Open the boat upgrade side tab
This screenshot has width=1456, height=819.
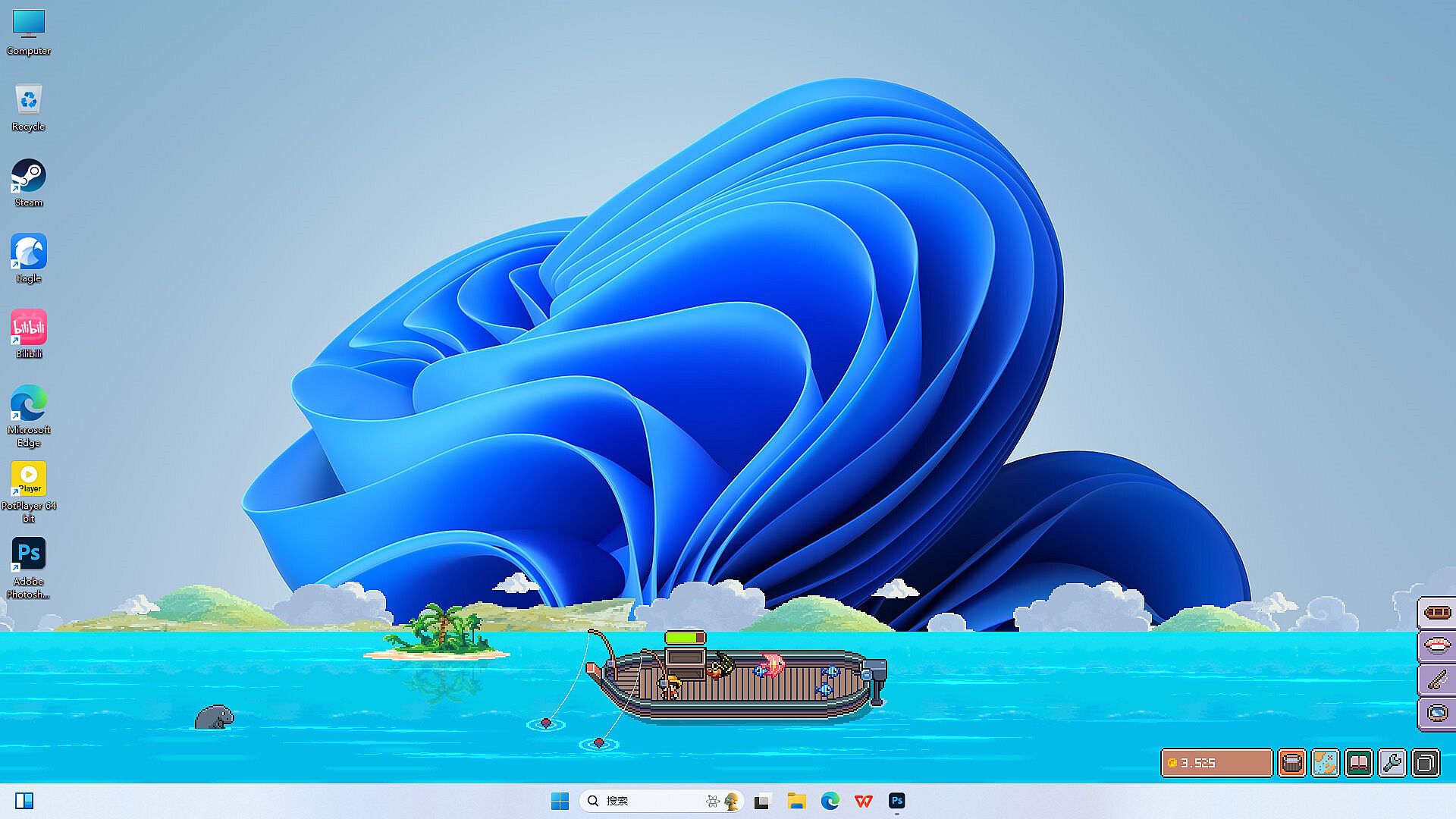[1437, 613]
